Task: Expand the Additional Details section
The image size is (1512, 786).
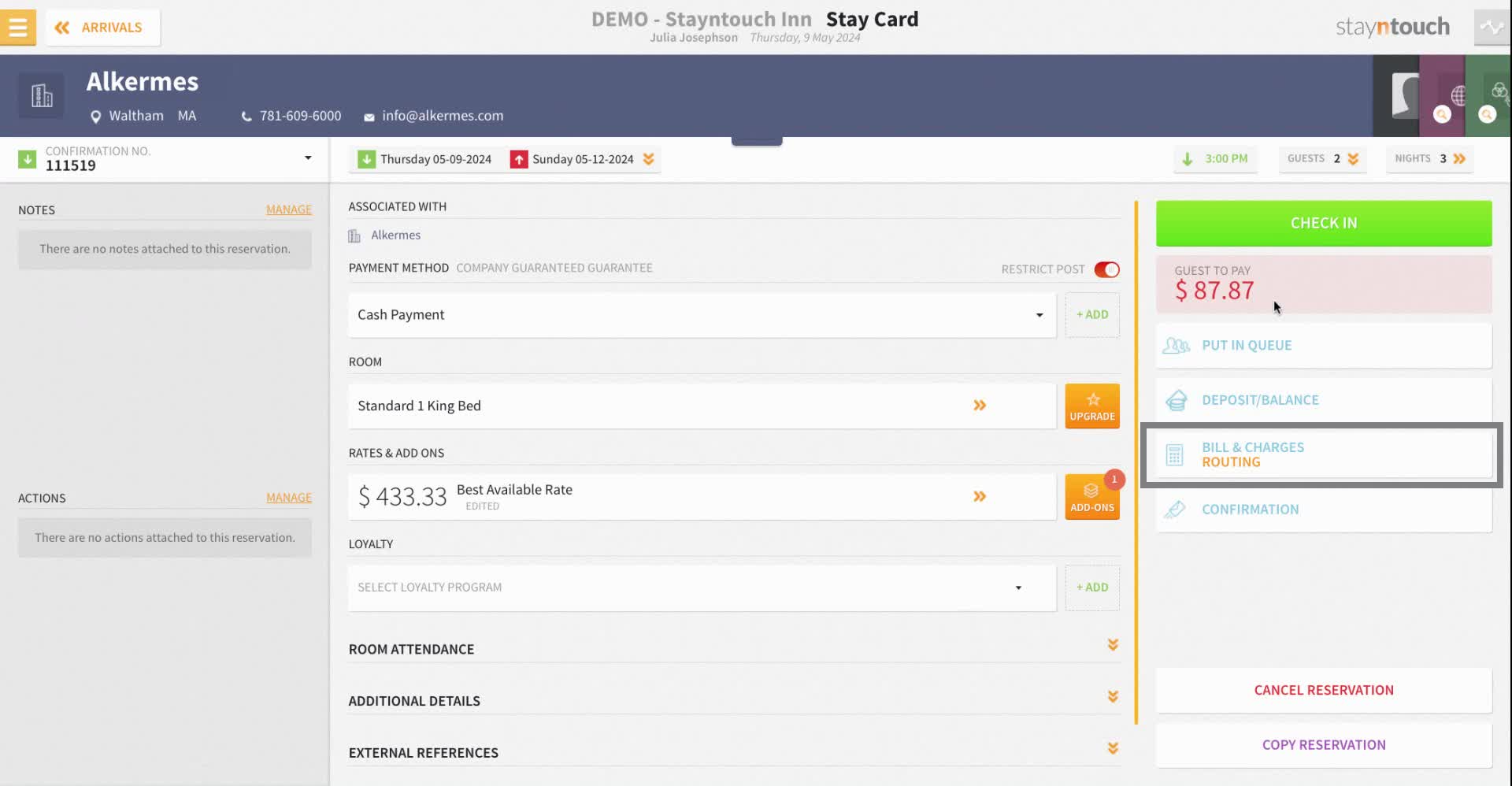Action: [x=1113, y=697]
